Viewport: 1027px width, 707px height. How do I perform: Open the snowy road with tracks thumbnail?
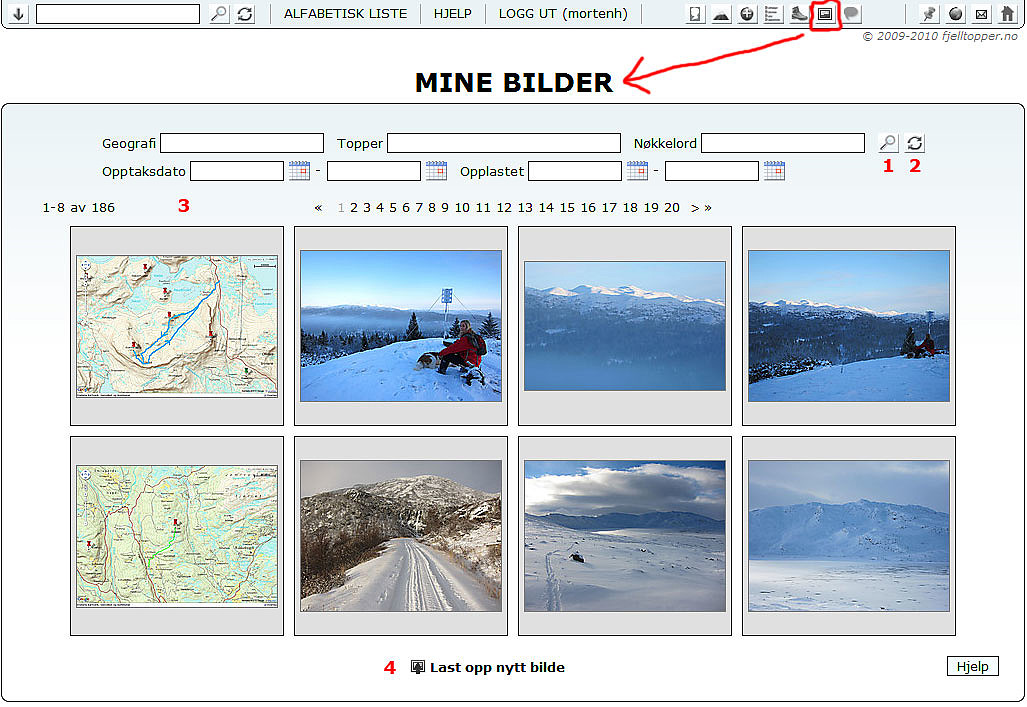tap(401, 536)
